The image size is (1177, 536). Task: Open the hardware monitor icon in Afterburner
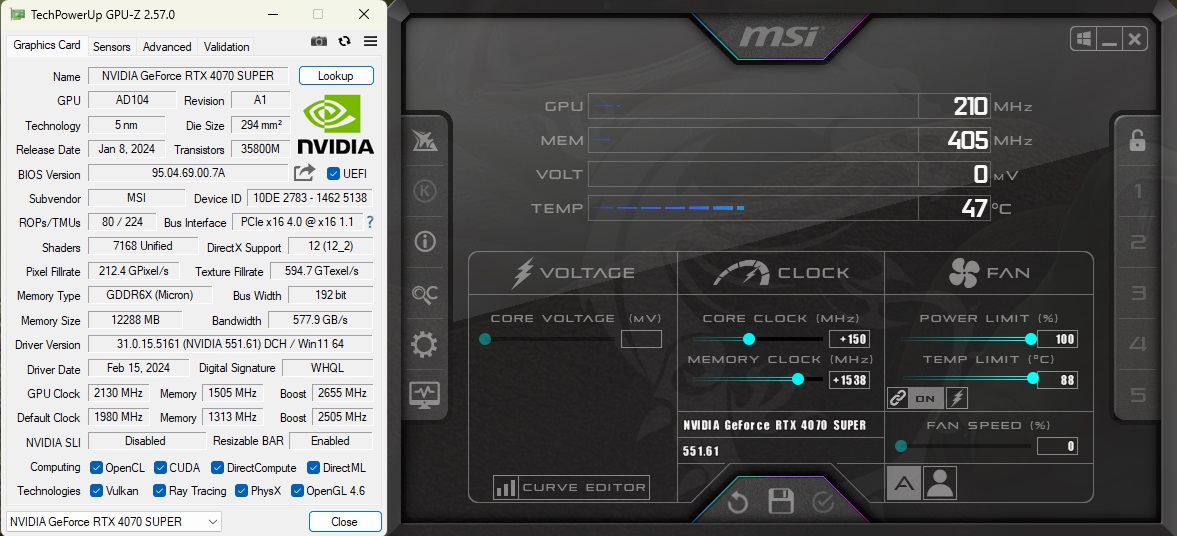point(425,394)
